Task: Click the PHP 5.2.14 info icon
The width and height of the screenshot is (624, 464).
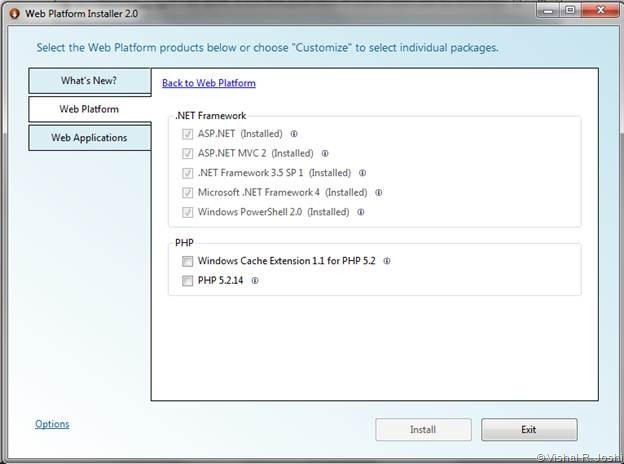Action: coord(255,281)
